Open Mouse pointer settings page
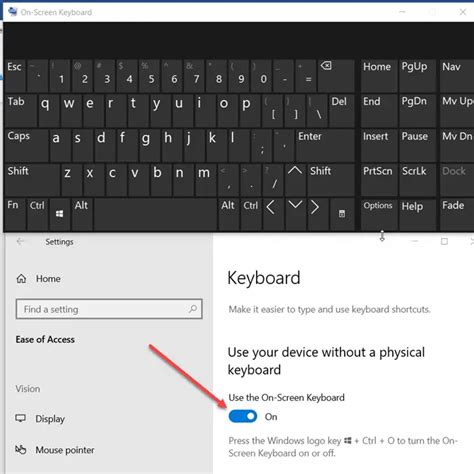 (x=65, y=450)
